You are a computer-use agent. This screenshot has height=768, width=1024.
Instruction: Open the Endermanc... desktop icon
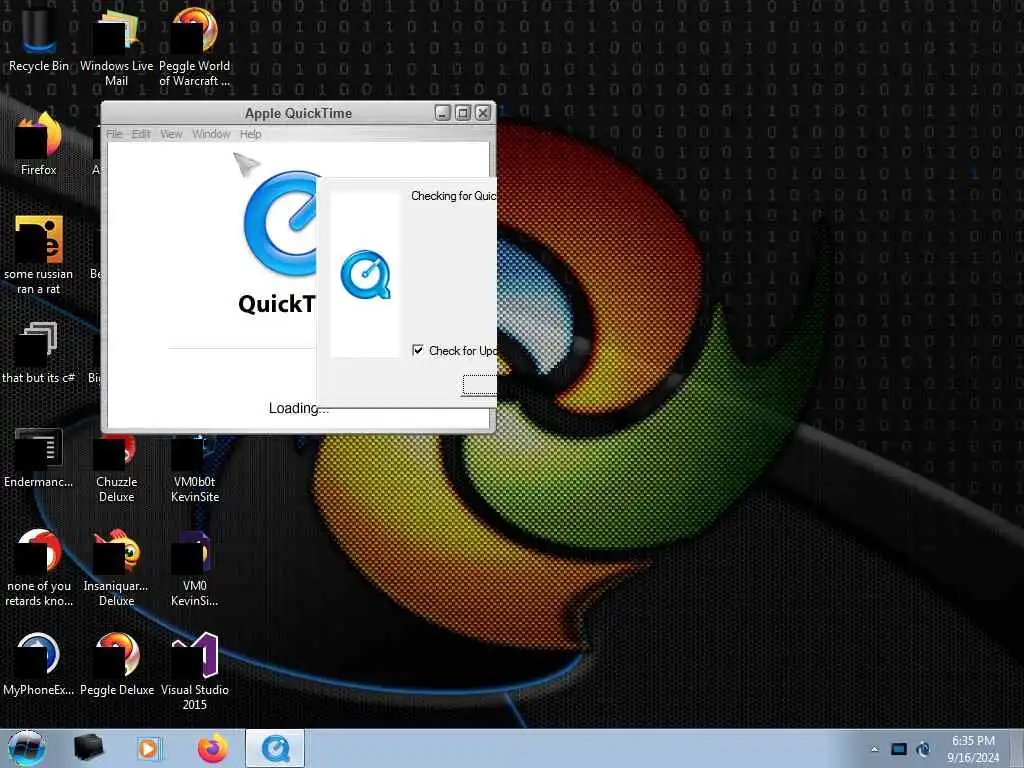(x=39, y=457)
